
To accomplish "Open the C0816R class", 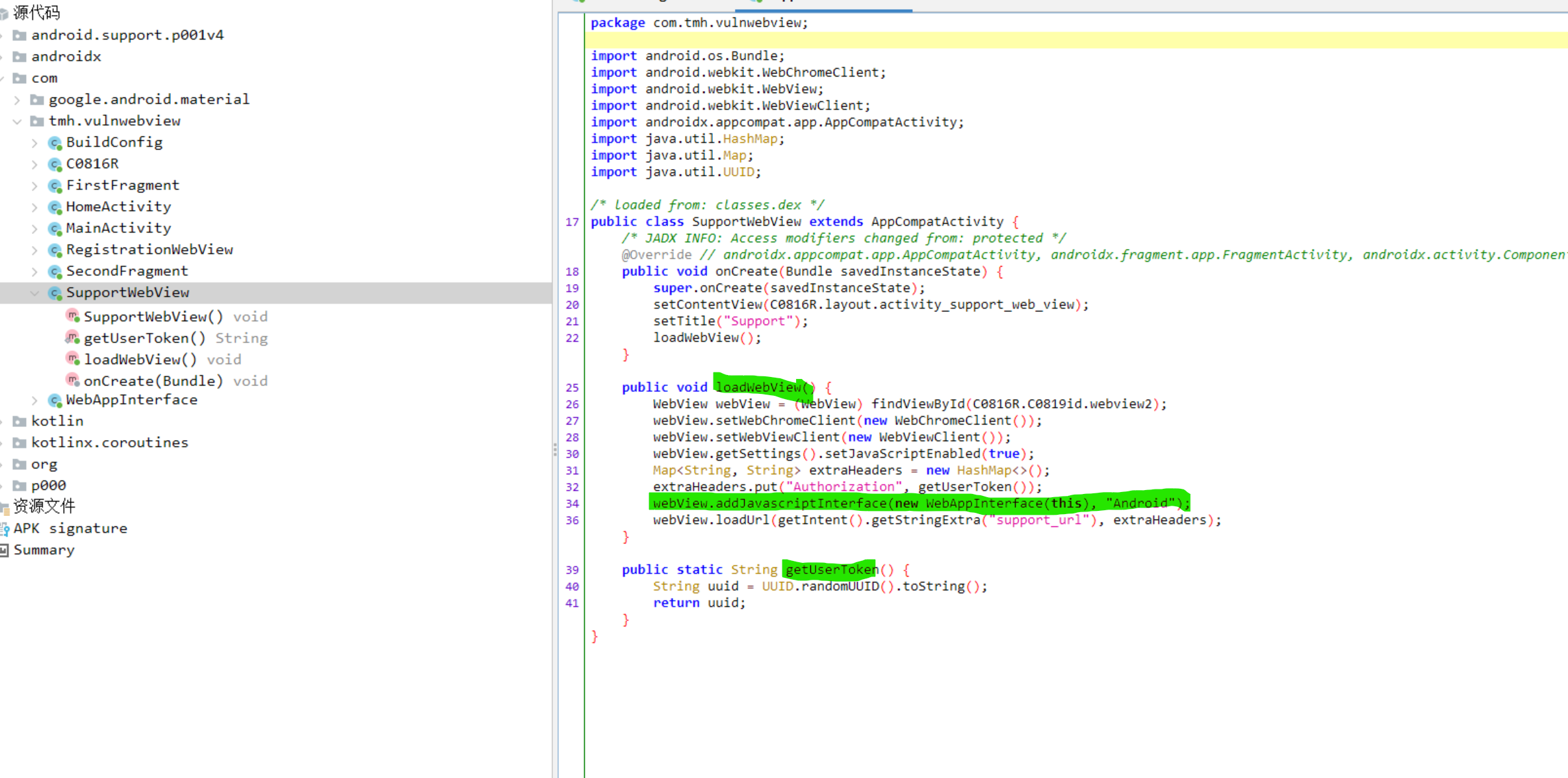I will 92,164.
